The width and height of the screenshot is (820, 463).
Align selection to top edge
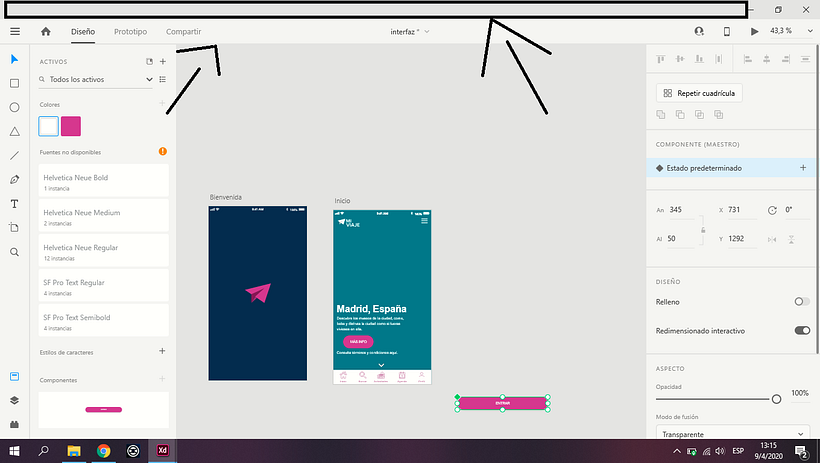660,59
